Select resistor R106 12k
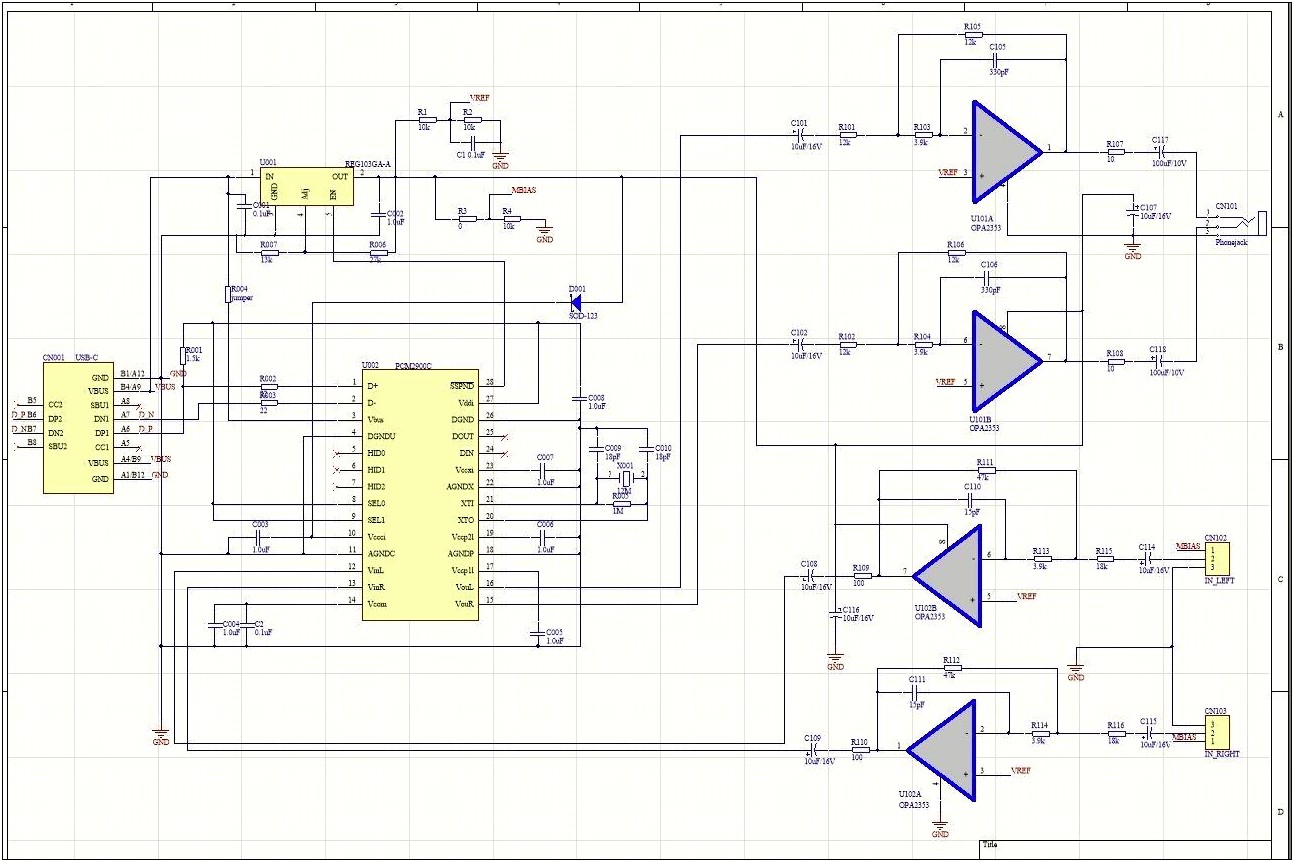This screenshot has height=862, width=1294. click(957, 253)
